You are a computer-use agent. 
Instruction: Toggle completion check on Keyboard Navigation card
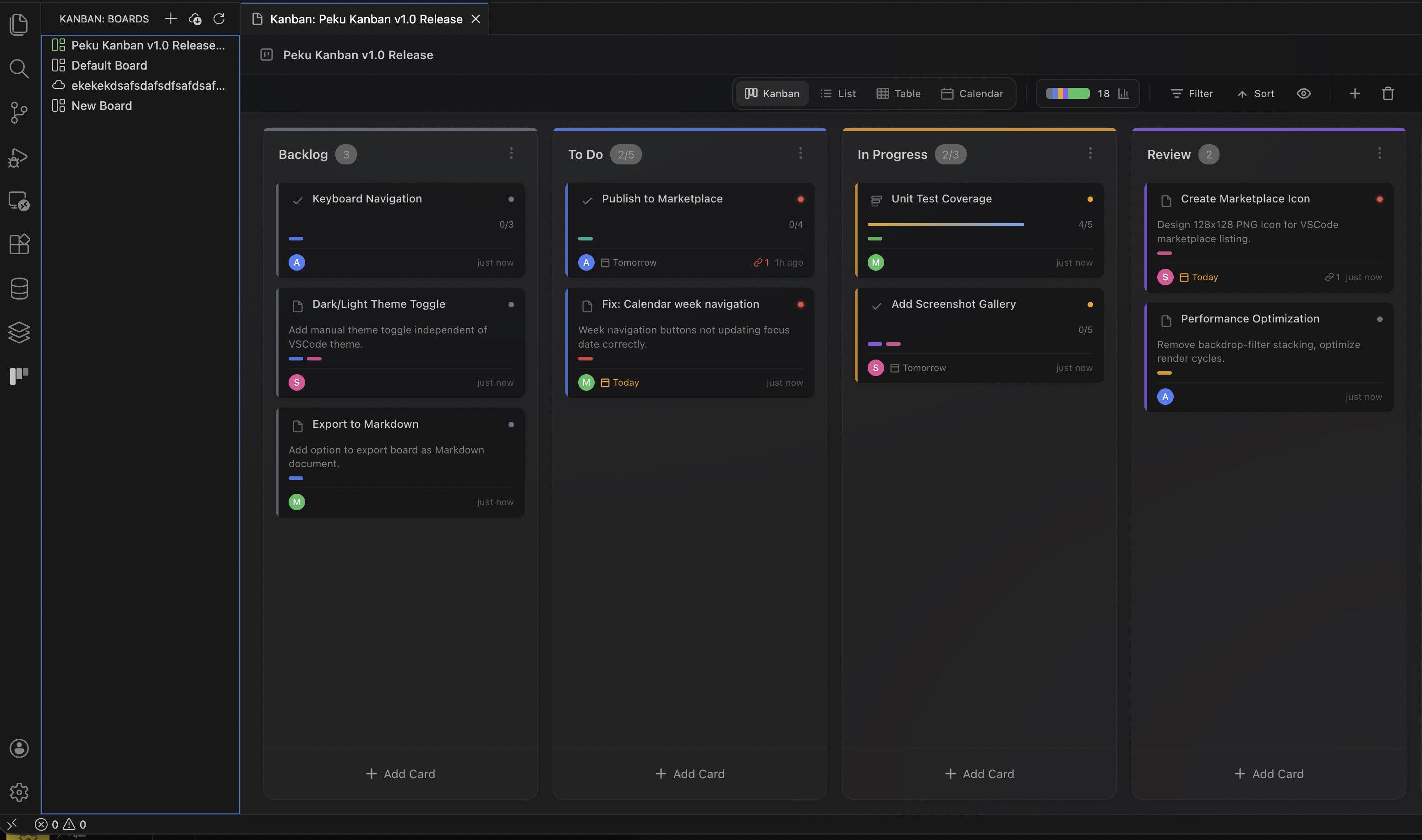[298, 199]
